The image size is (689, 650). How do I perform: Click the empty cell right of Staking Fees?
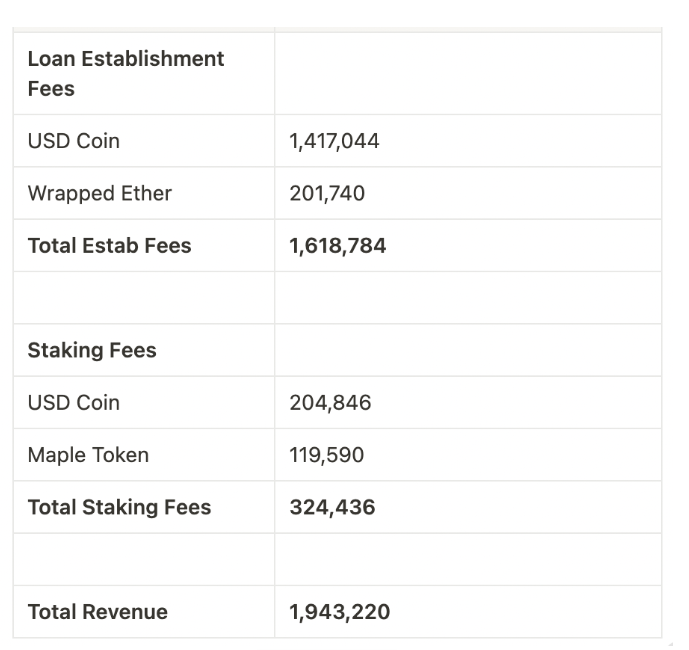pos(468,350)
